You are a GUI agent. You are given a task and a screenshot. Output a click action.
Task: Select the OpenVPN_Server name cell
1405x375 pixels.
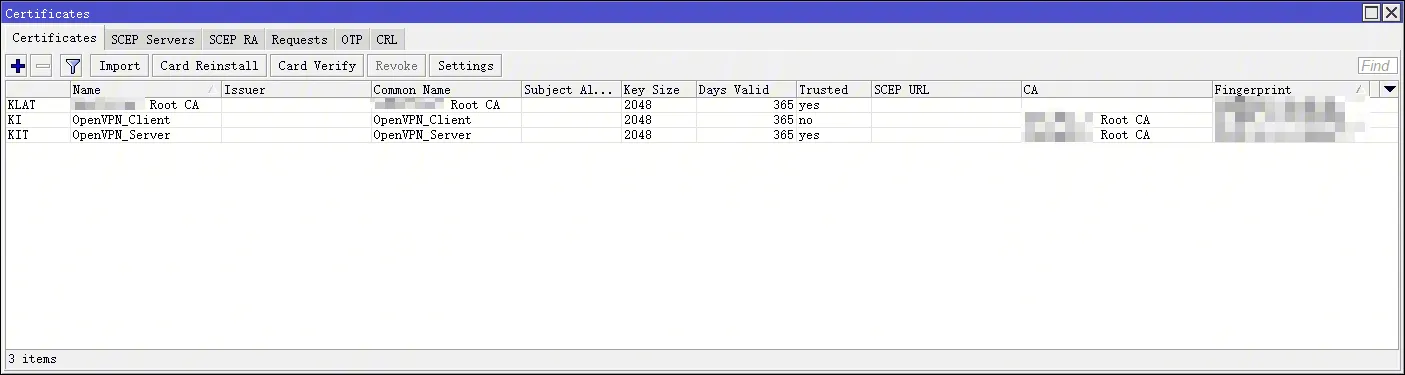[x=145, y=135]
